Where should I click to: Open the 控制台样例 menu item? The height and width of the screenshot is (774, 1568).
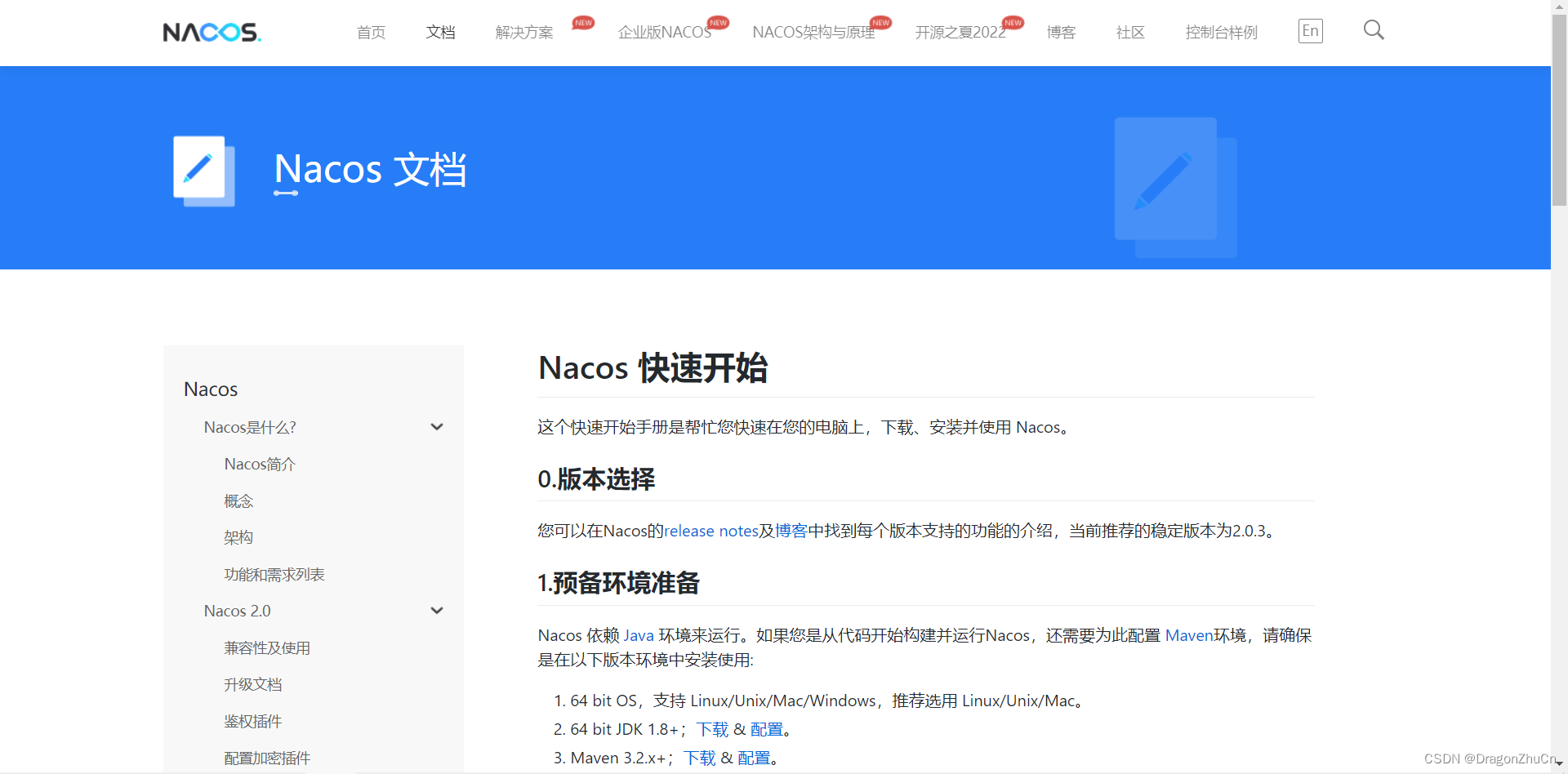tap(1221, 32)
